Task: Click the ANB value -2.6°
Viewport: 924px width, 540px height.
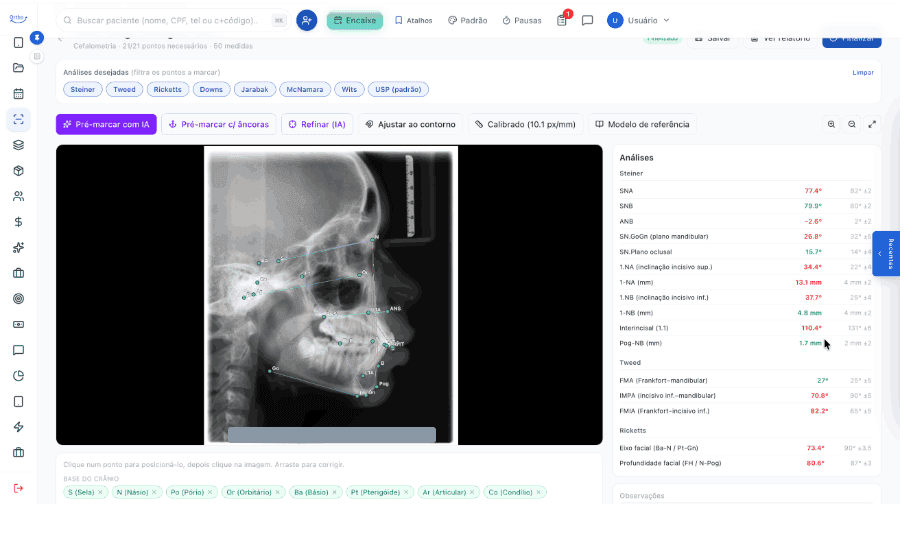Action: 813,222
